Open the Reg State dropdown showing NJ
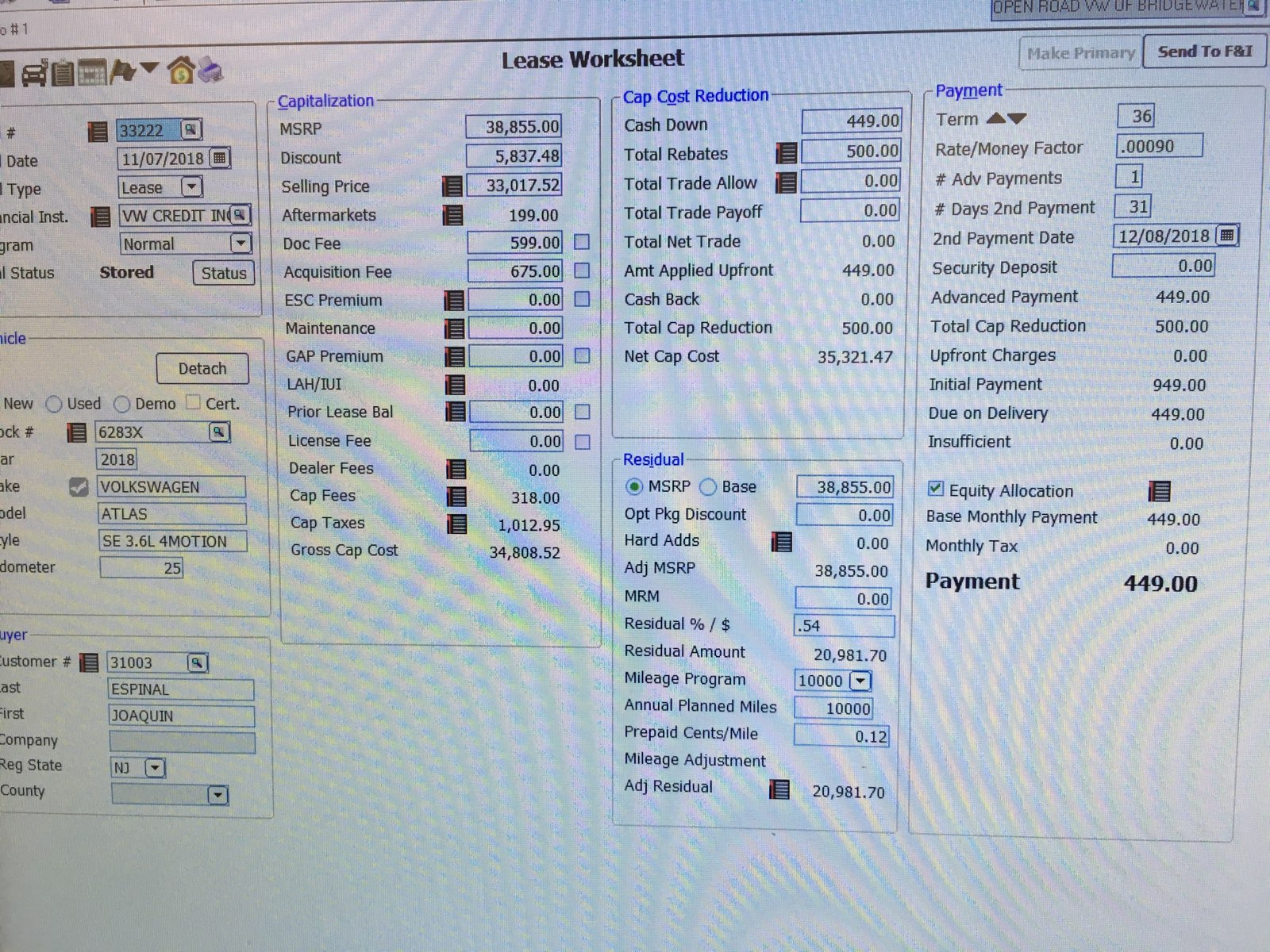This screenshot has height=952, width=1270. (155, 767)
